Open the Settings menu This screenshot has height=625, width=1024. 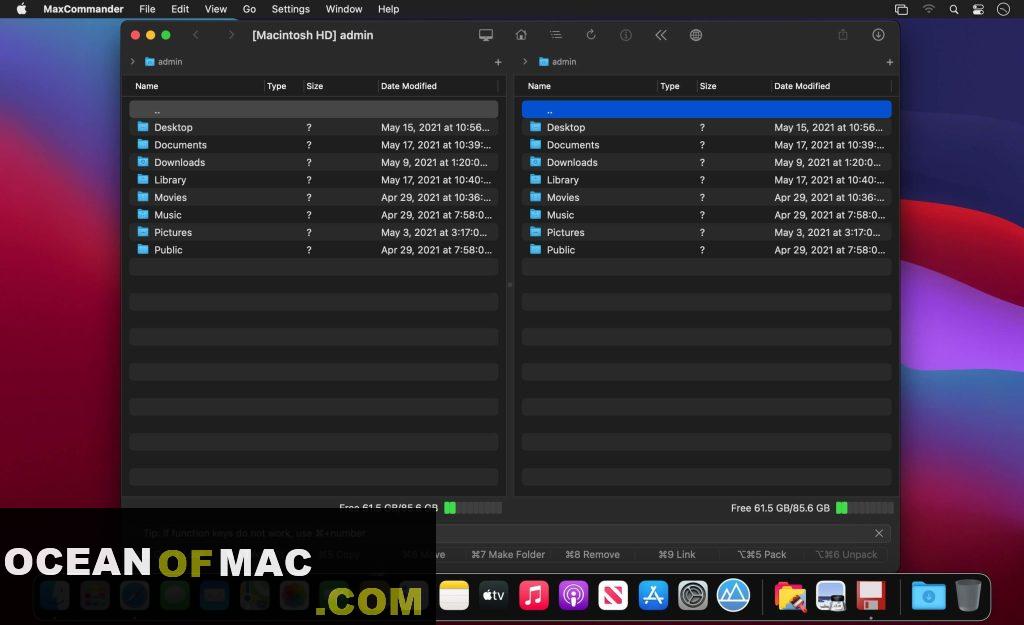[x=291, y=9]
